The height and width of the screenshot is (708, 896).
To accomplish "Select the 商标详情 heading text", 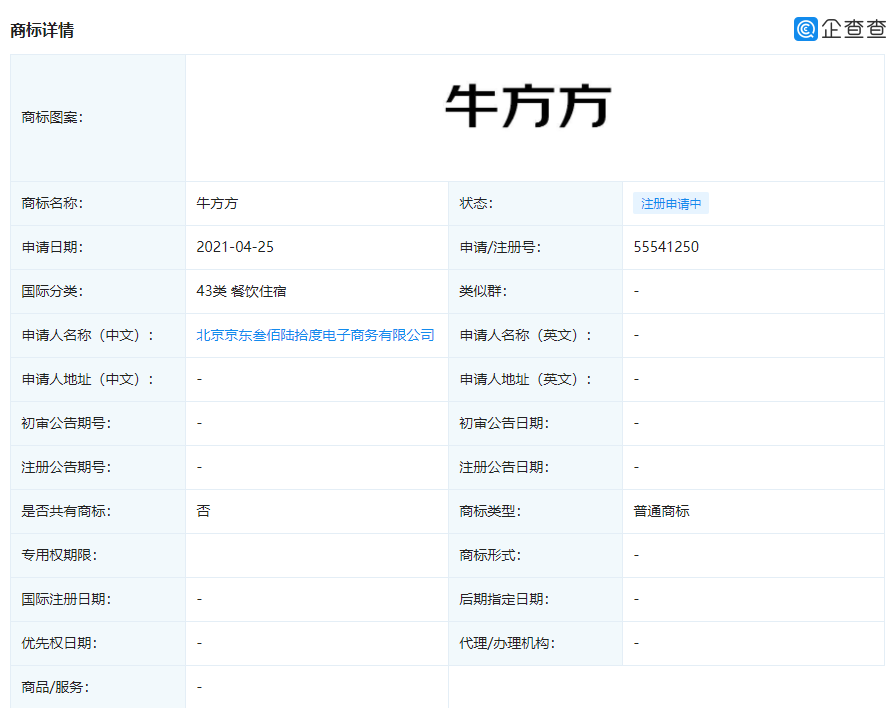I will [x=42, y=30].
